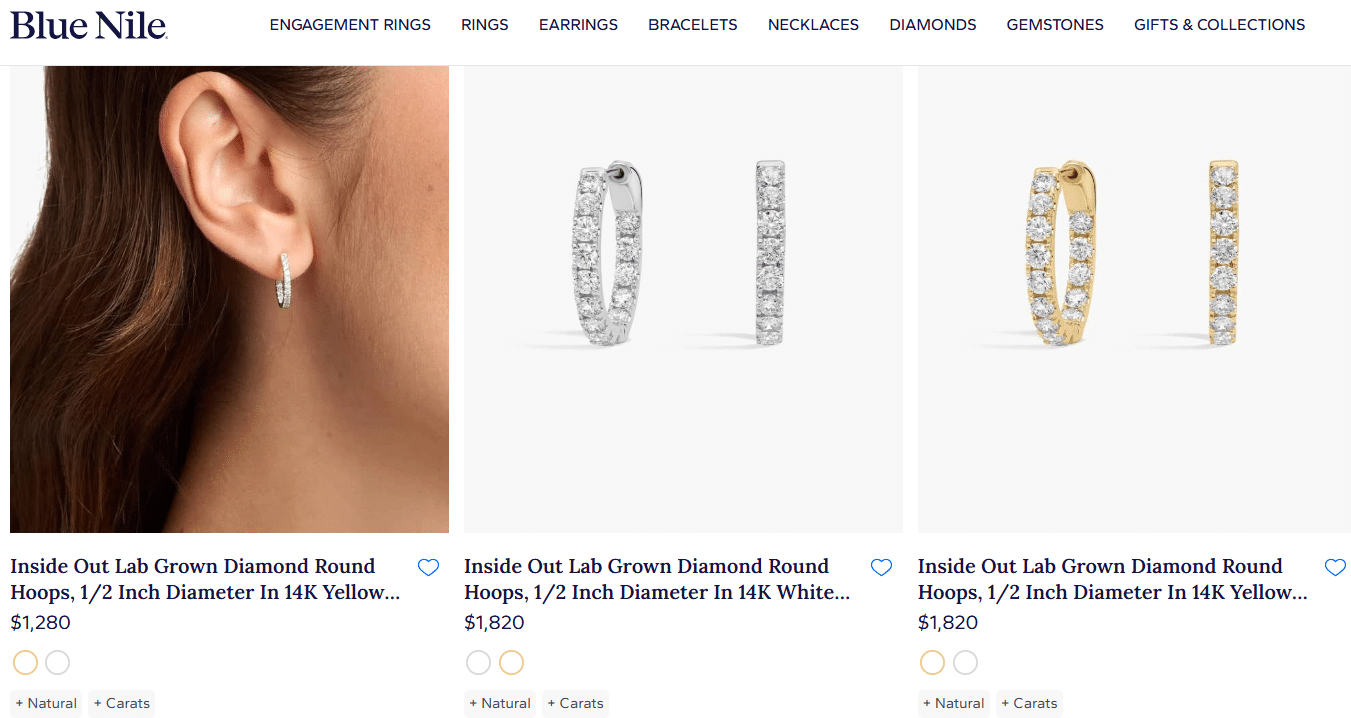Open the 14K White hoops product title
This screenshot has height=718, width=1351.
pos(656,579)
